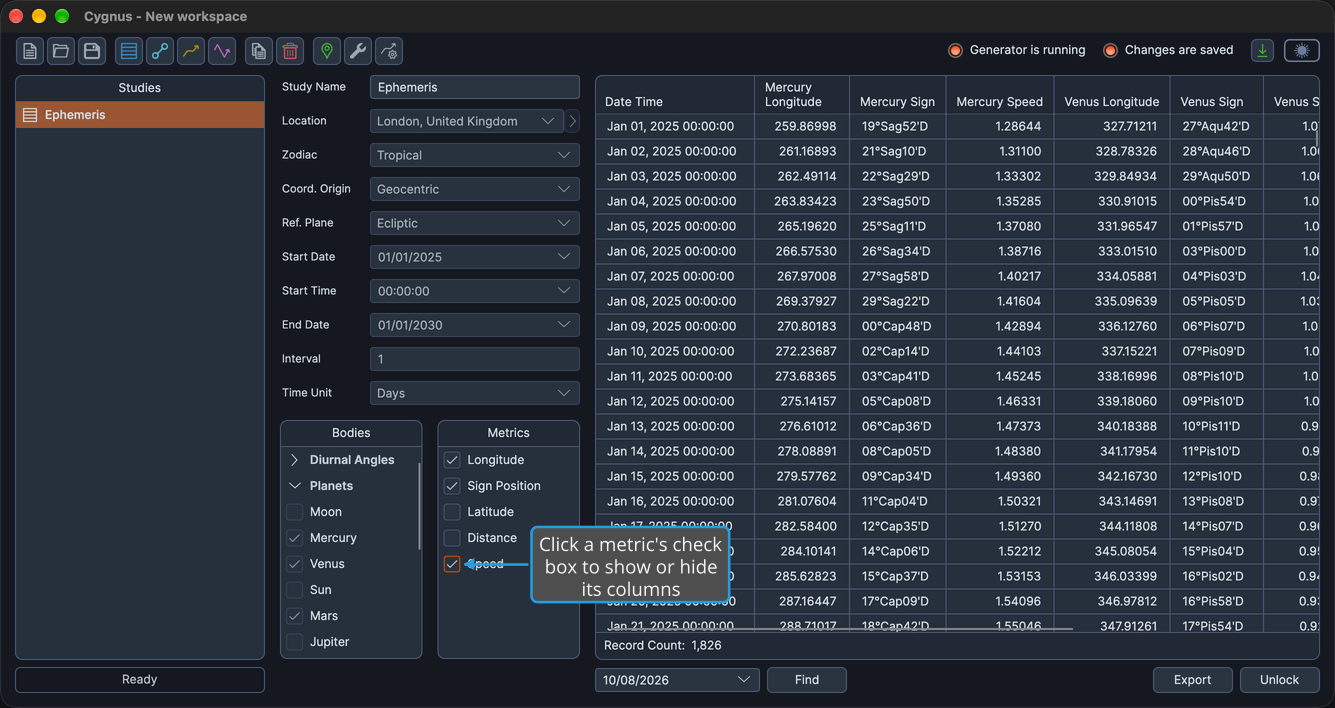The image size is (1335, 708).
Task: Check the Moon body checkbox
Action: tap(295, 512)
